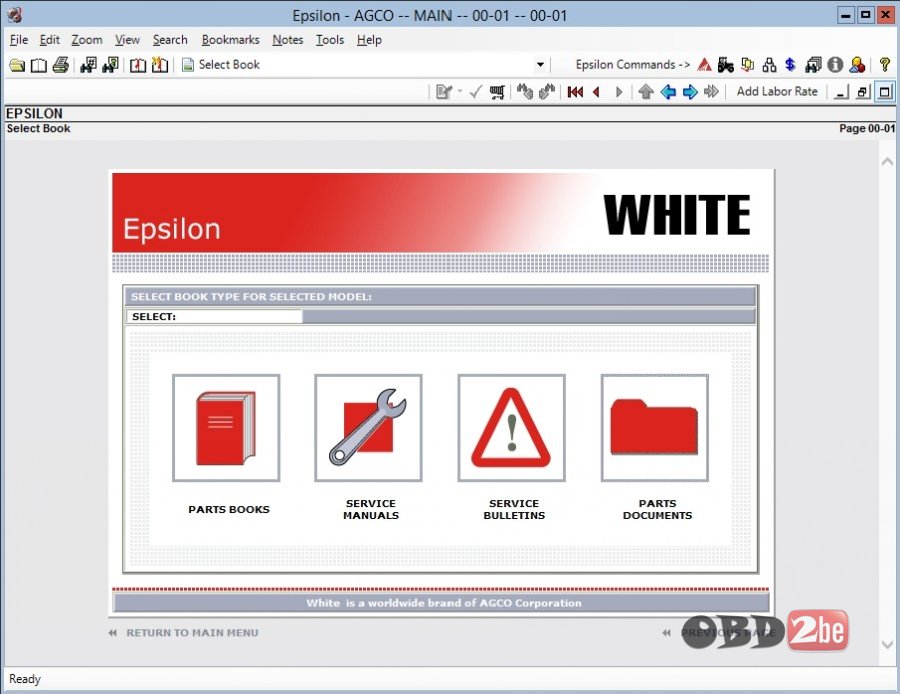The width and height of the screenshot is (900, 694).
Task: Click the first hand gesture icon
Action: pos(525,92)
